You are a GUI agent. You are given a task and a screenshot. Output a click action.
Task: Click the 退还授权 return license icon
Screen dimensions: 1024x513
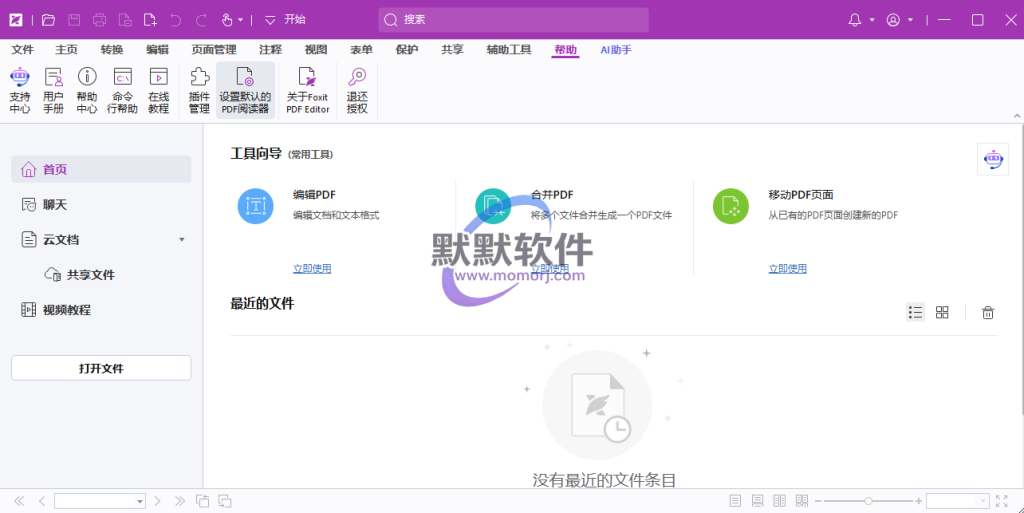tap(357, 90)
